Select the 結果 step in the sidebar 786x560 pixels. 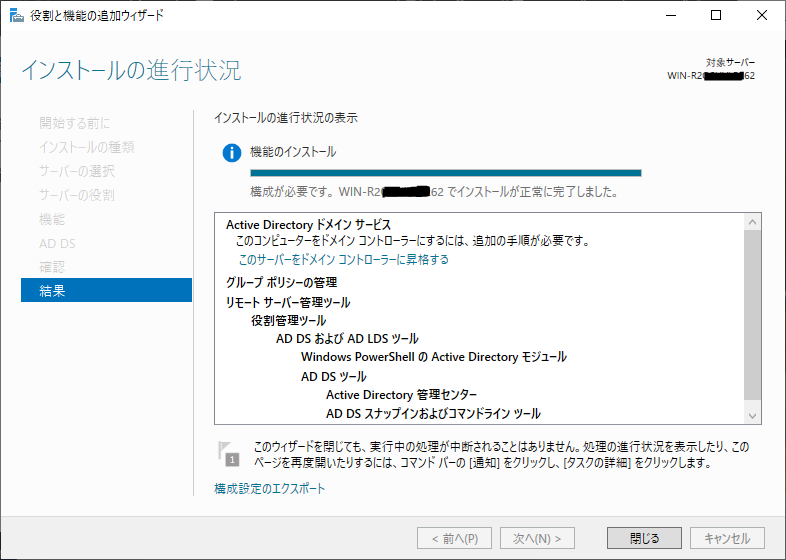(106, 290)
